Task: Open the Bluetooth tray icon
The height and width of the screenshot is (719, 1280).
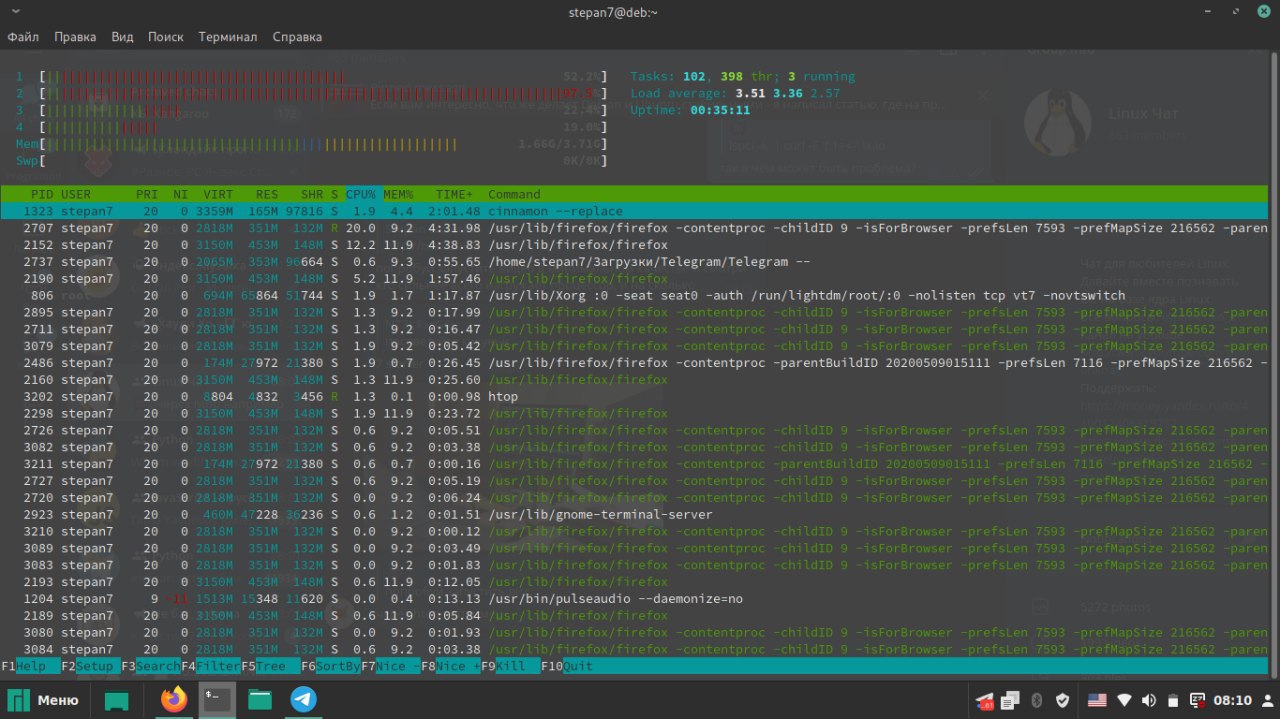Action: [1037, 700]
